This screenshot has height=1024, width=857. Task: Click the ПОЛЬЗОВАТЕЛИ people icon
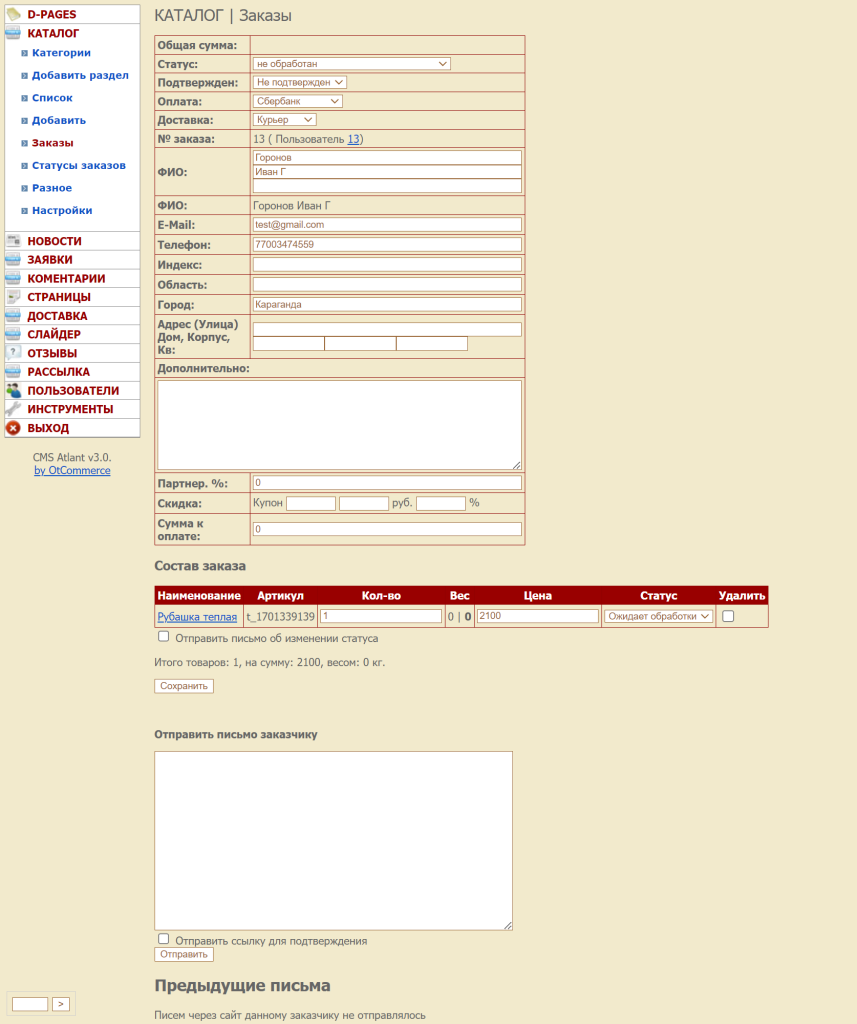pos(13,391)
